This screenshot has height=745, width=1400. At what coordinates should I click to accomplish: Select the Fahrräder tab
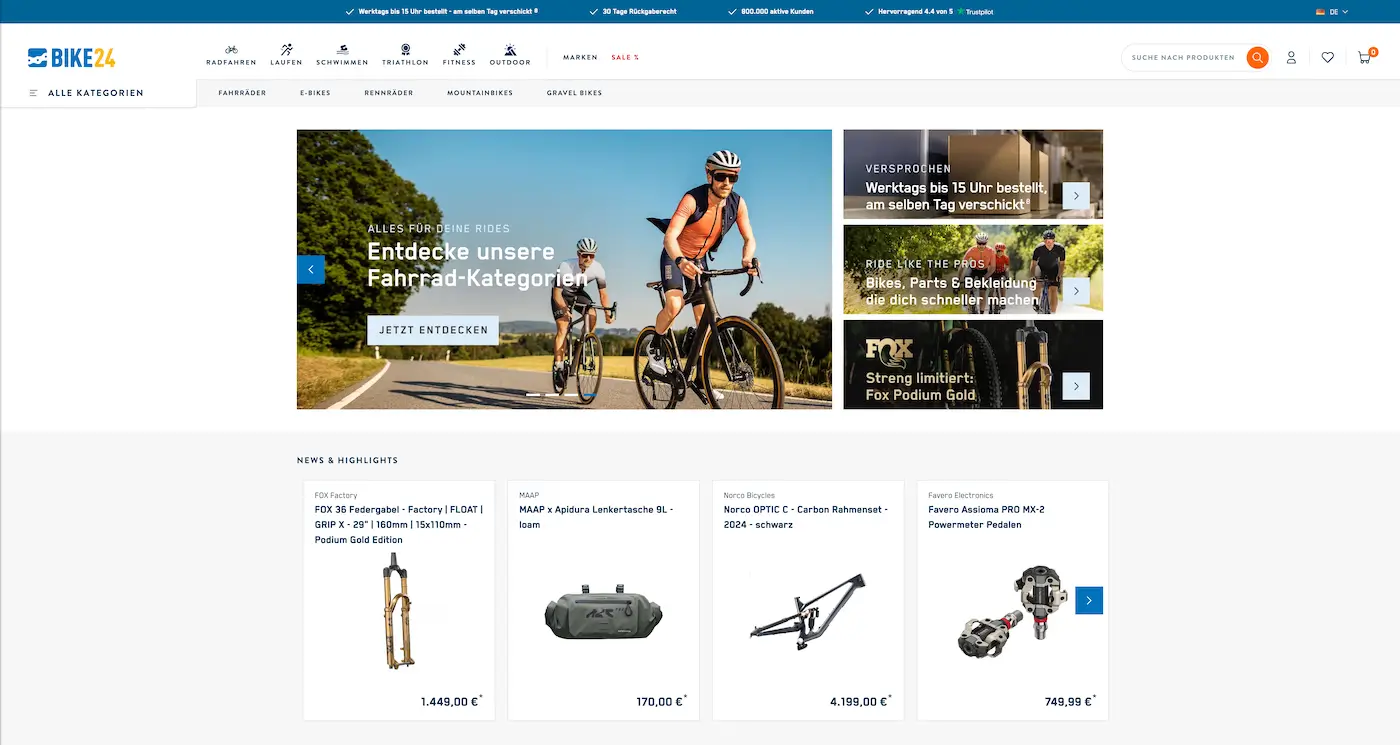click(242, 93)
